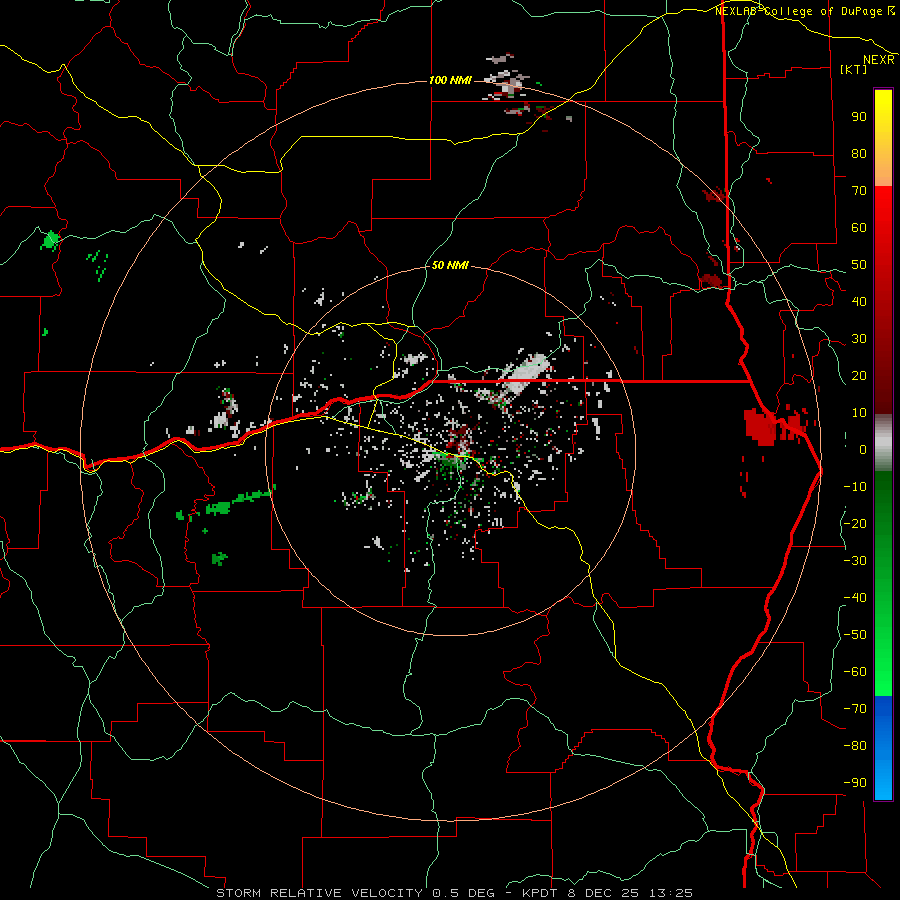Image resolution: width=900 pixels, height=900 pixels.
Task: Click the NEXLAB-College of DuPage header text
Action: point(799,11)
